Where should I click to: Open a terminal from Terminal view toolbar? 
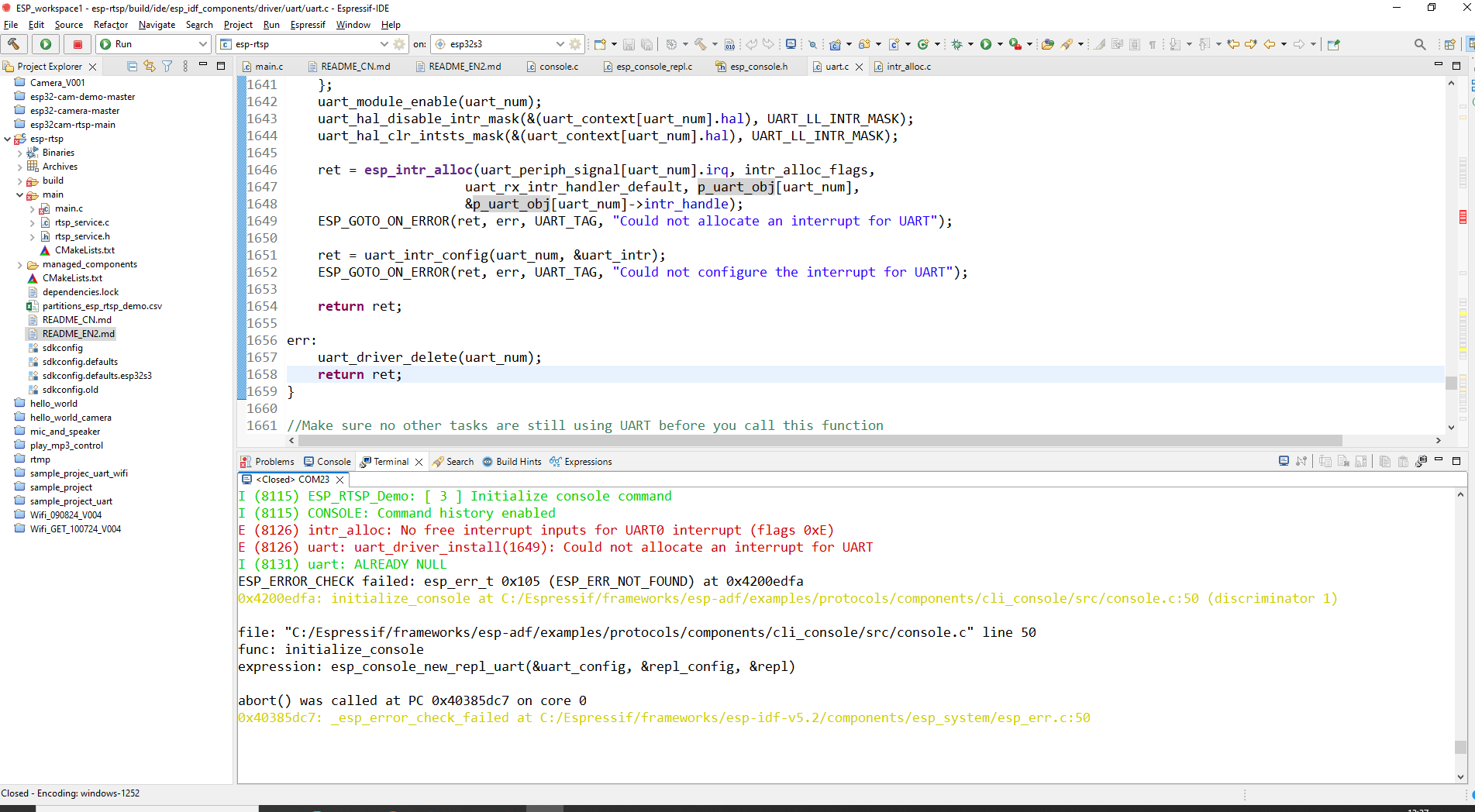[1284, 461]
